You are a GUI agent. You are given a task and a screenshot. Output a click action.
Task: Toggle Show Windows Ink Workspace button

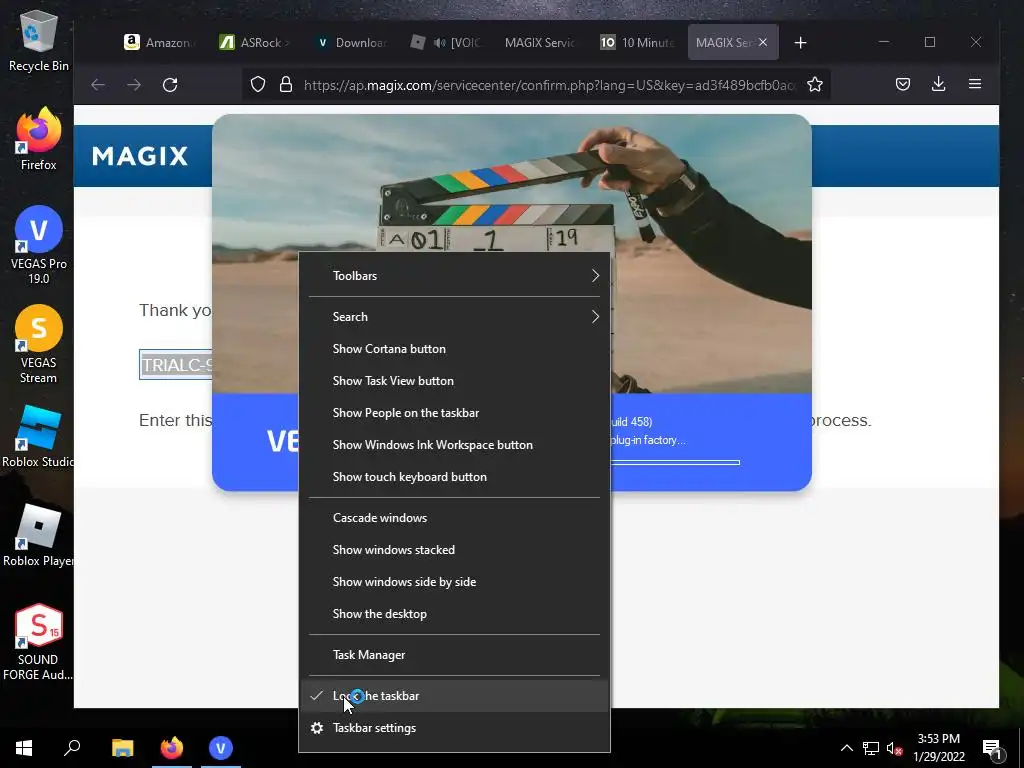(x=455, y=445)
